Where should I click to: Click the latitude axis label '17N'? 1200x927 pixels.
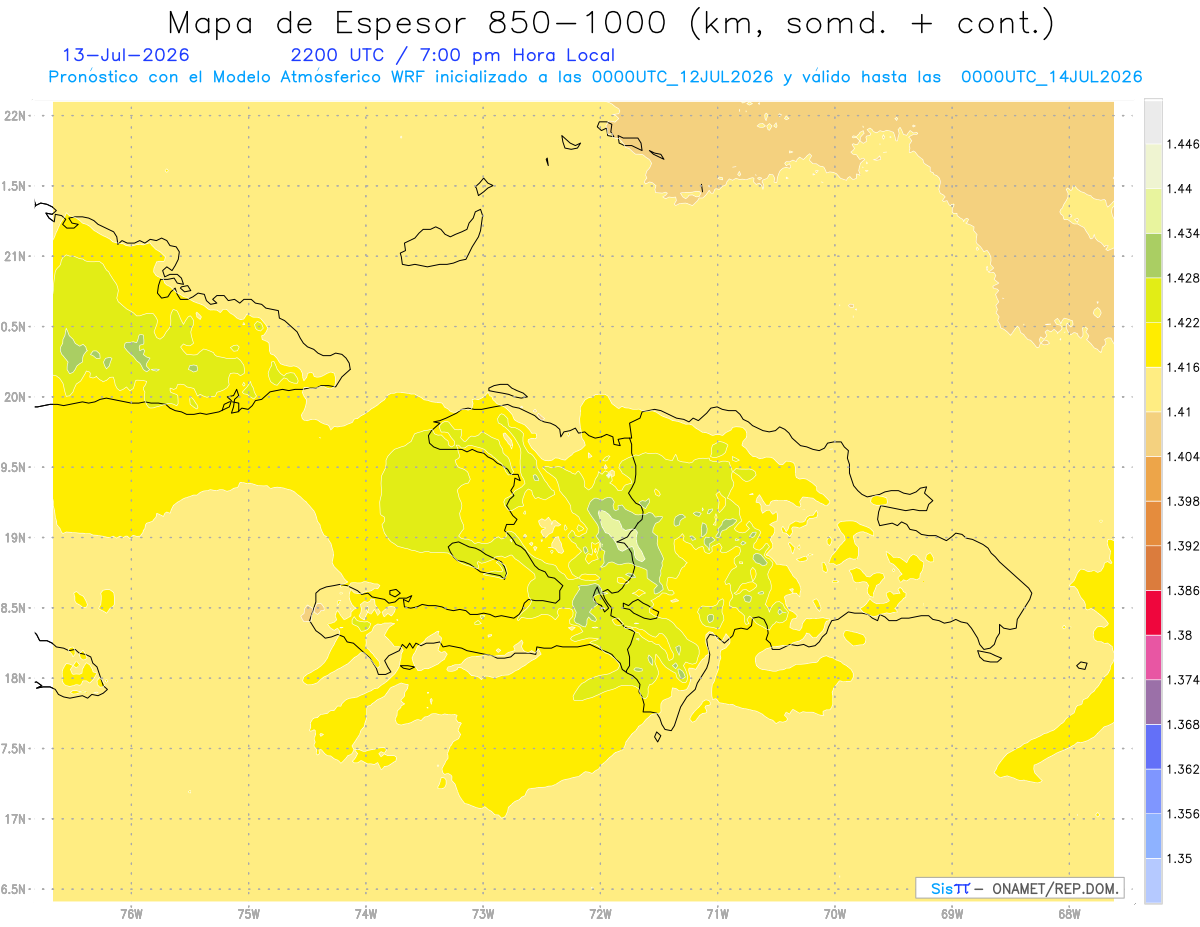(16, 819)
